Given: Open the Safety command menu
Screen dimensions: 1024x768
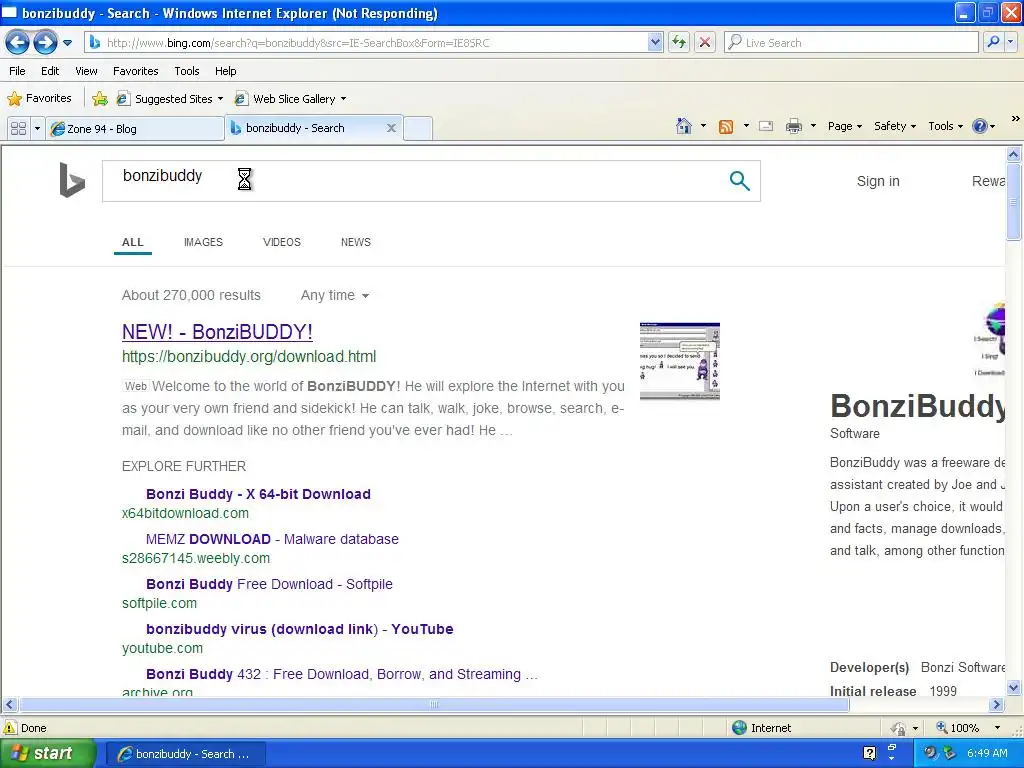Looking at the screenshot, I should coord(895,126).
